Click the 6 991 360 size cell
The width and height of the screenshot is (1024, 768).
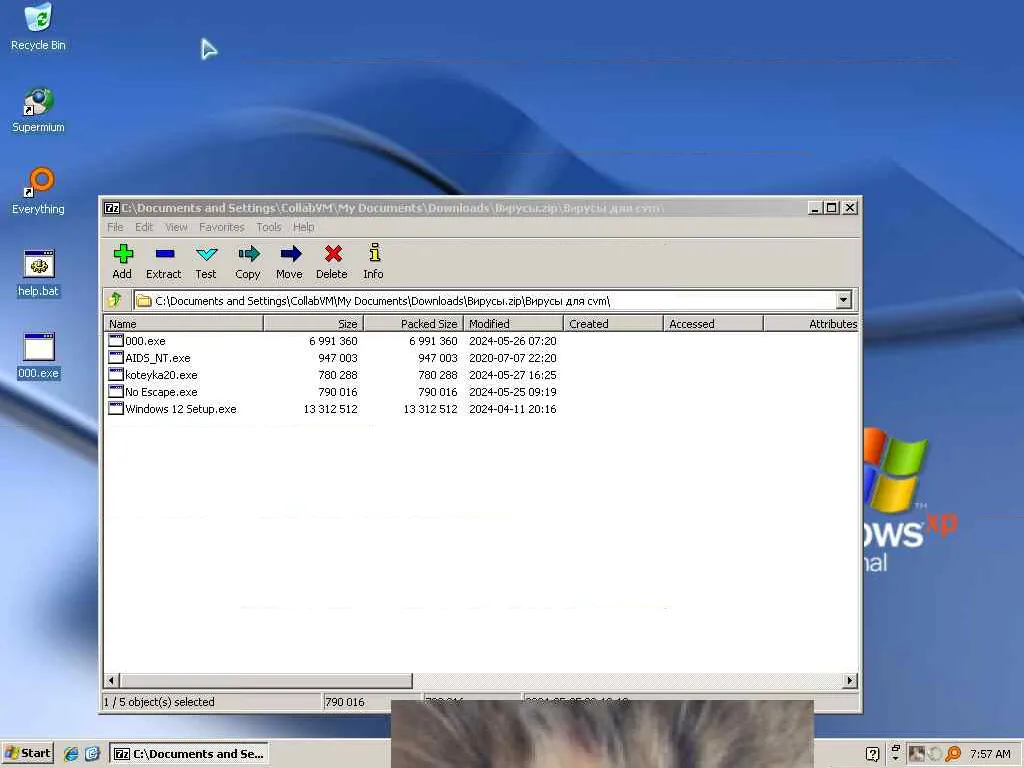pos(333,341)
